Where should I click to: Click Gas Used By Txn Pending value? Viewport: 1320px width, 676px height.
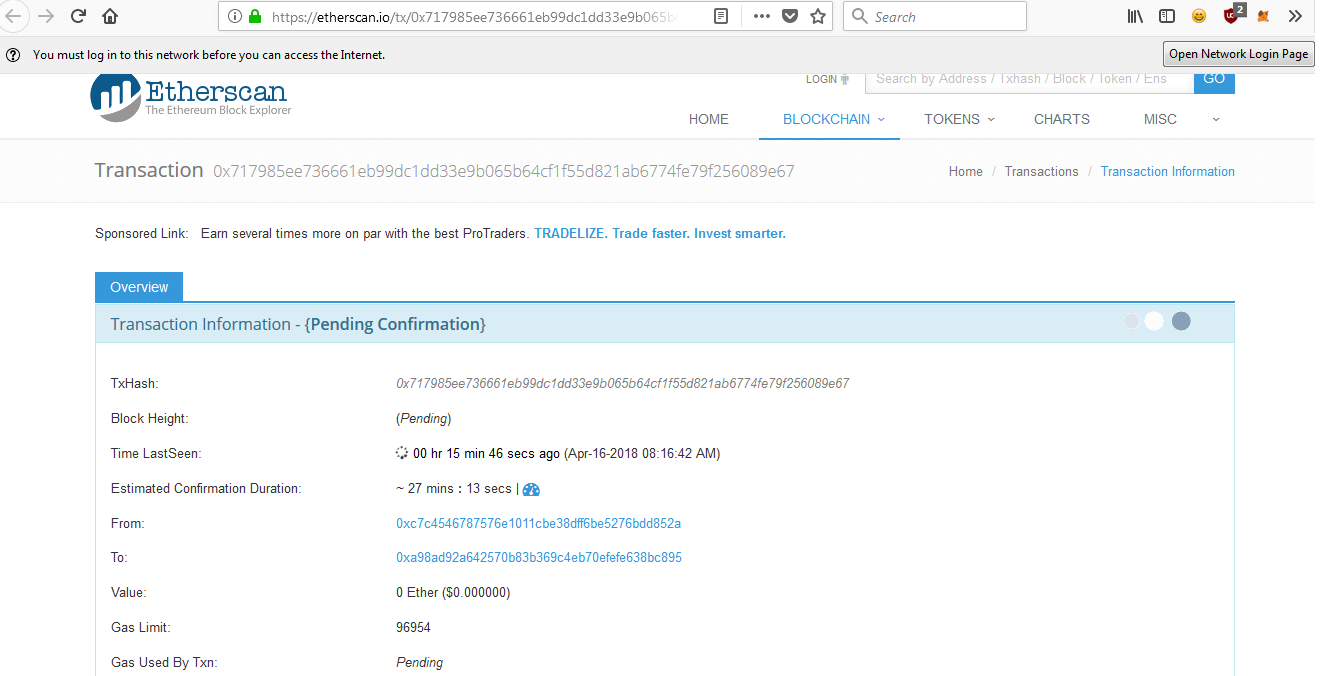420,663
